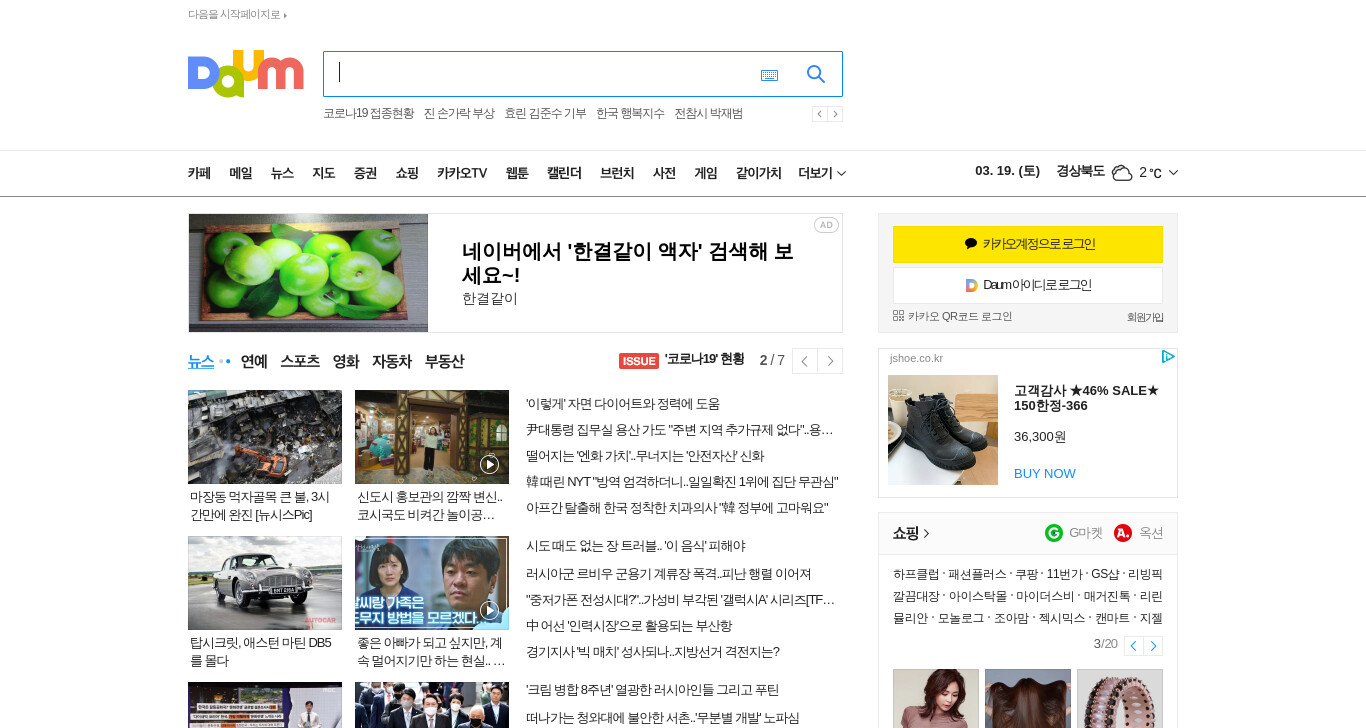Click the cloudy weather icon
Screen dimensions: 1366x728
tap(1122, 173)
